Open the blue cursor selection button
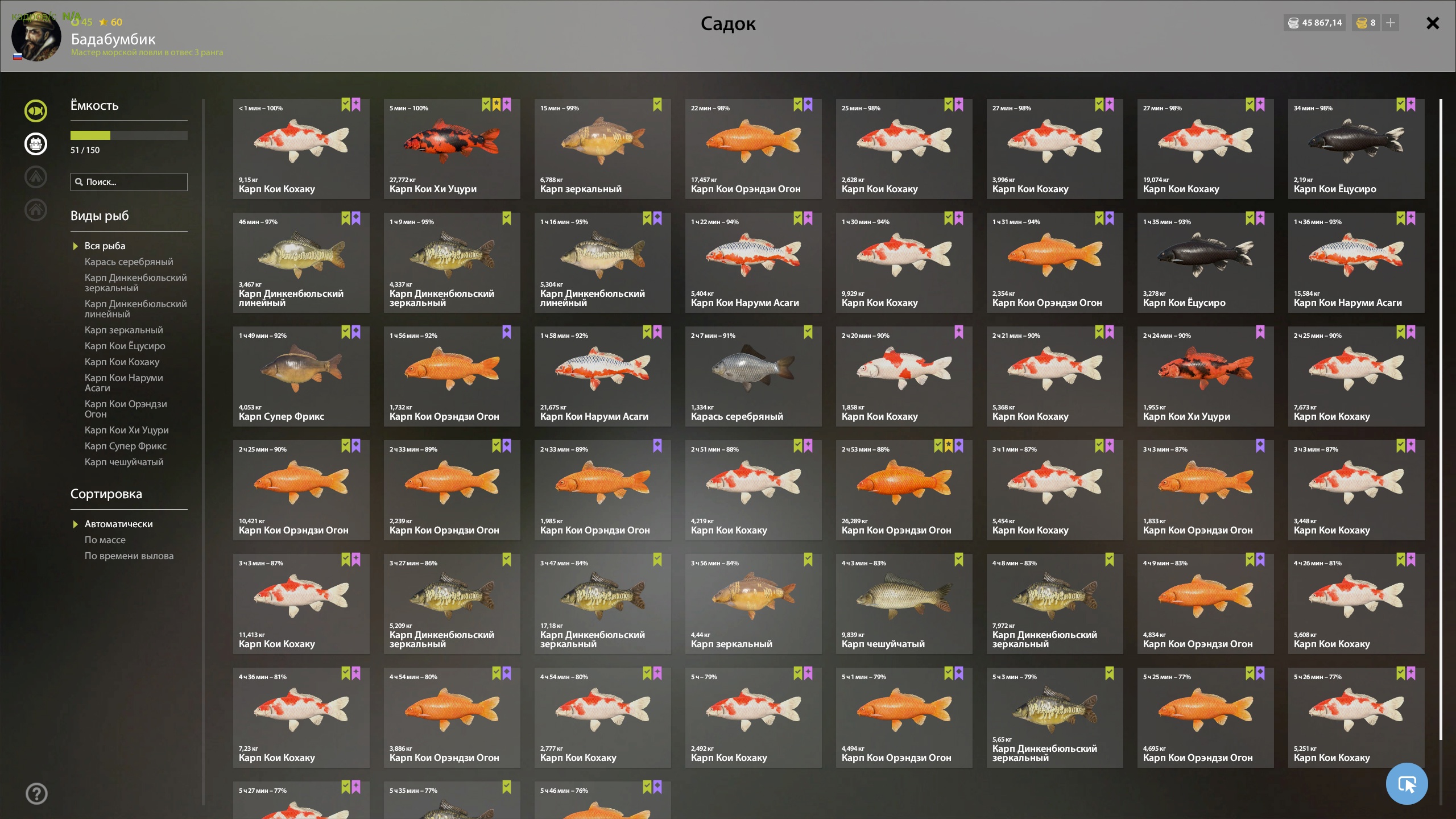Screen dimensions: 1456x819 (x=1407, y=784)
